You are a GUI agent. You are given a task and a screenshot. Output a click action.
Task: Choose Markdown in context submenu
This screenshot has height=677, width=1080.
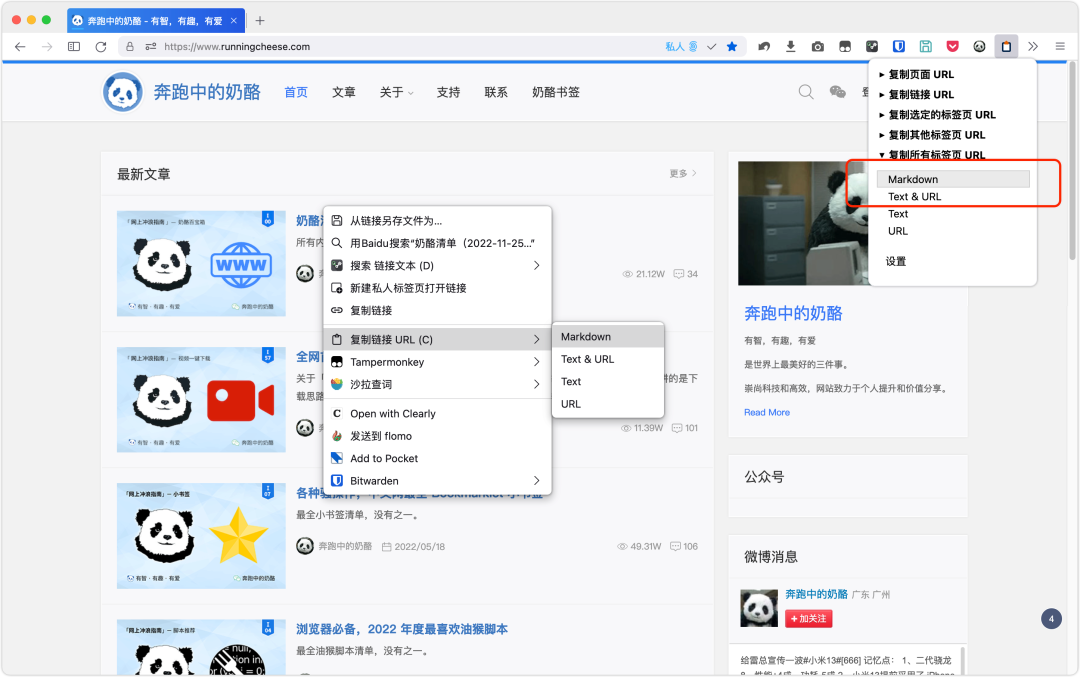point(608,337)
